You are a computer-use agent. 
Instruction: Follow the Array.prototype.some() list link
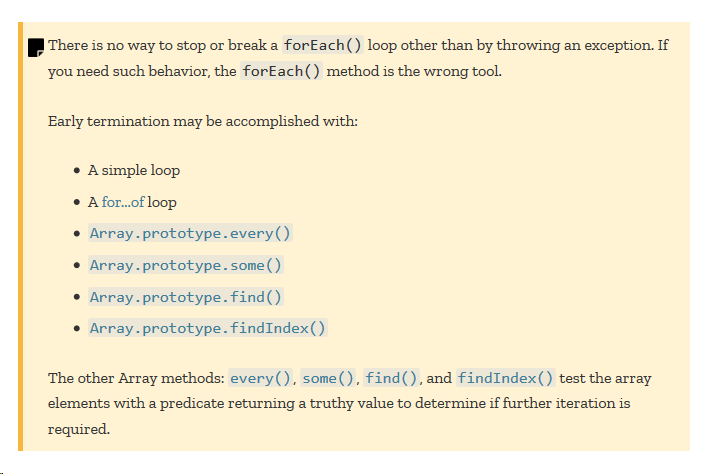coord(186,265)
